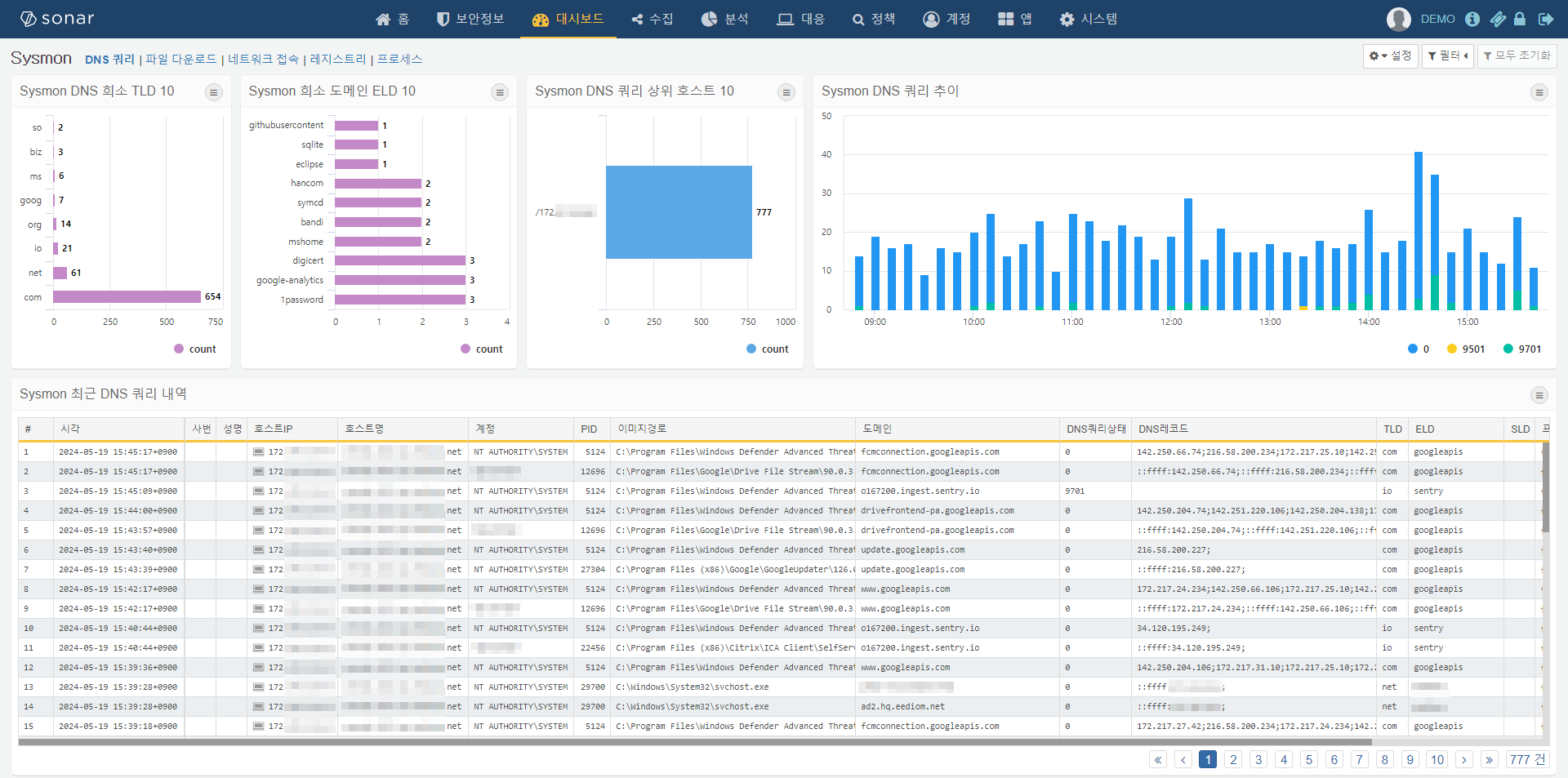The image size is (1568, 778).
Task: Switch to the 파일 다운로드 tab
Action: click(181, 60)
